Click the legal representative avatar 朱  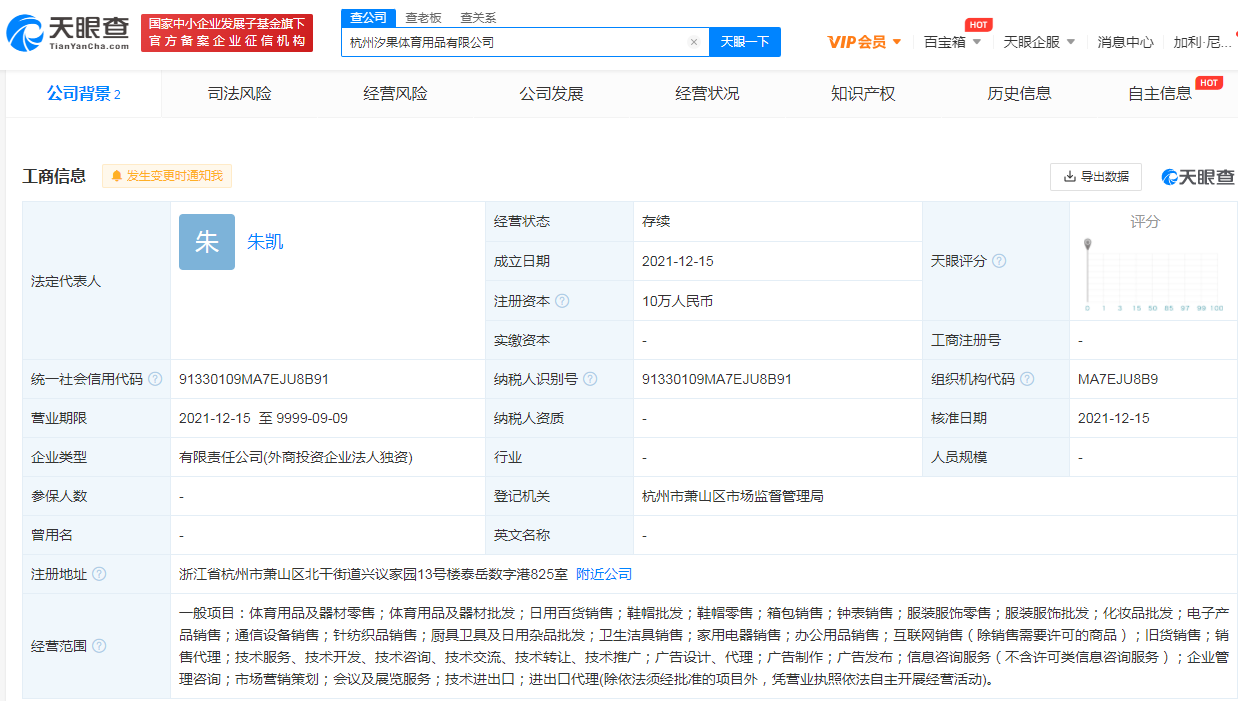click(206, 242)
